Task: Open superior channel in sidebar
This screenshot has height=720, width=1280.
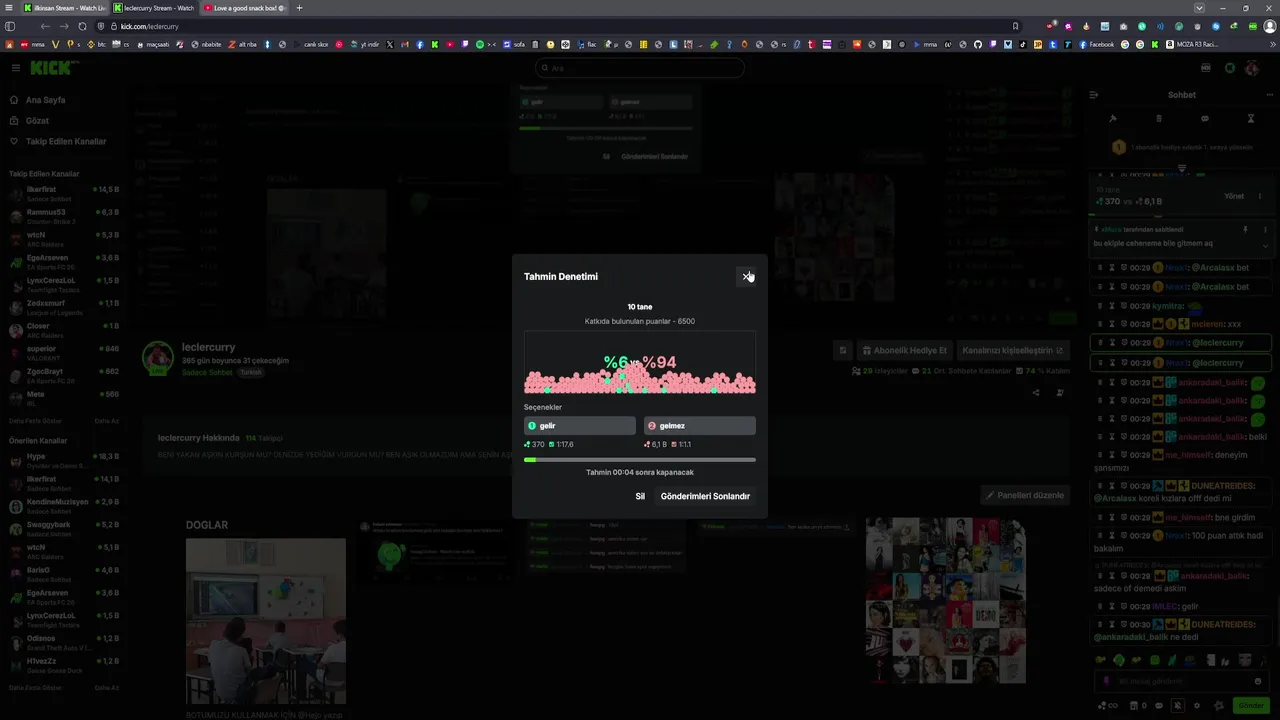Action: [x=63, y=353]
